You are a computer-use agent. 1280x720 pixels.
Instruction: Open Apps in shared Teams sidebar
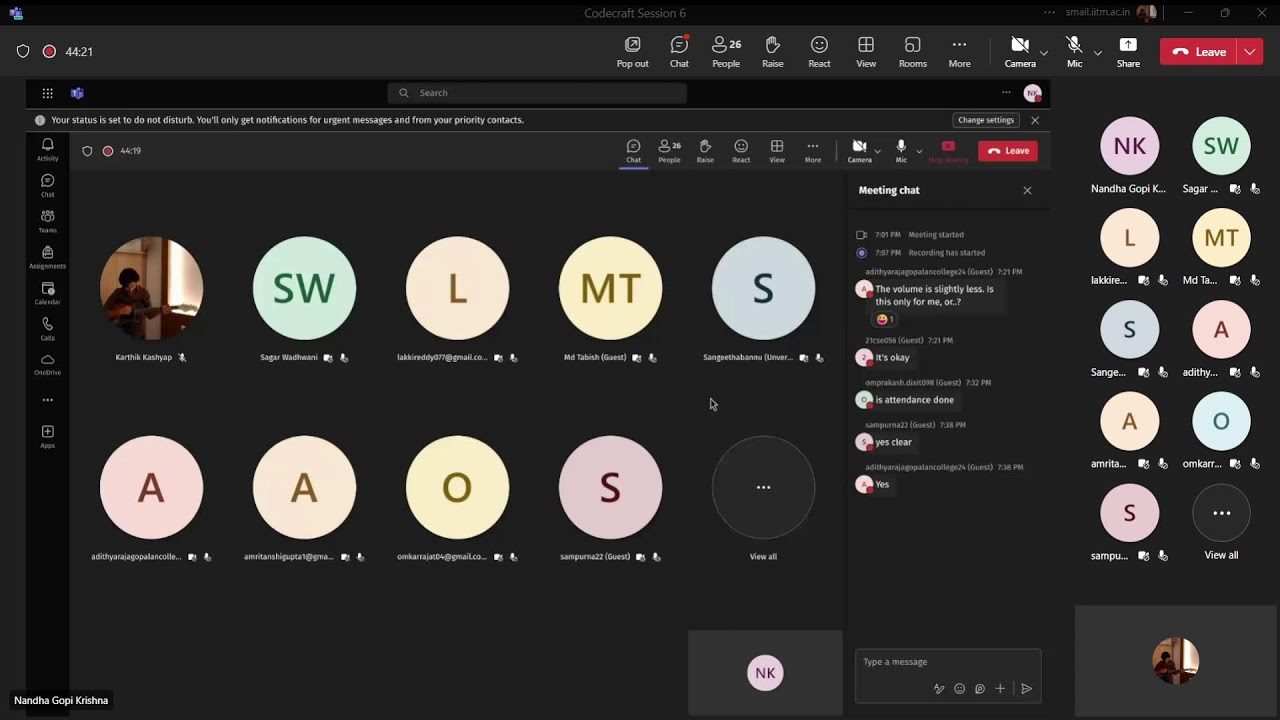pyautogui.click(x=47, y=436)
